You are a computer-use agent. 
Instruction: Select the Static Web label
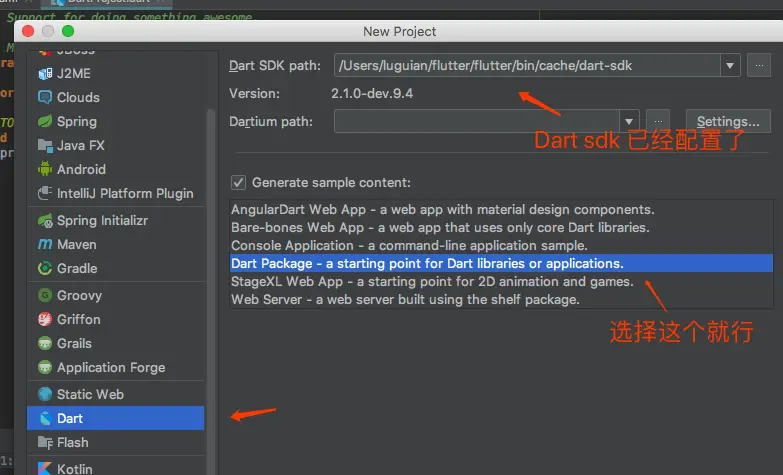[x=90, y=394]
